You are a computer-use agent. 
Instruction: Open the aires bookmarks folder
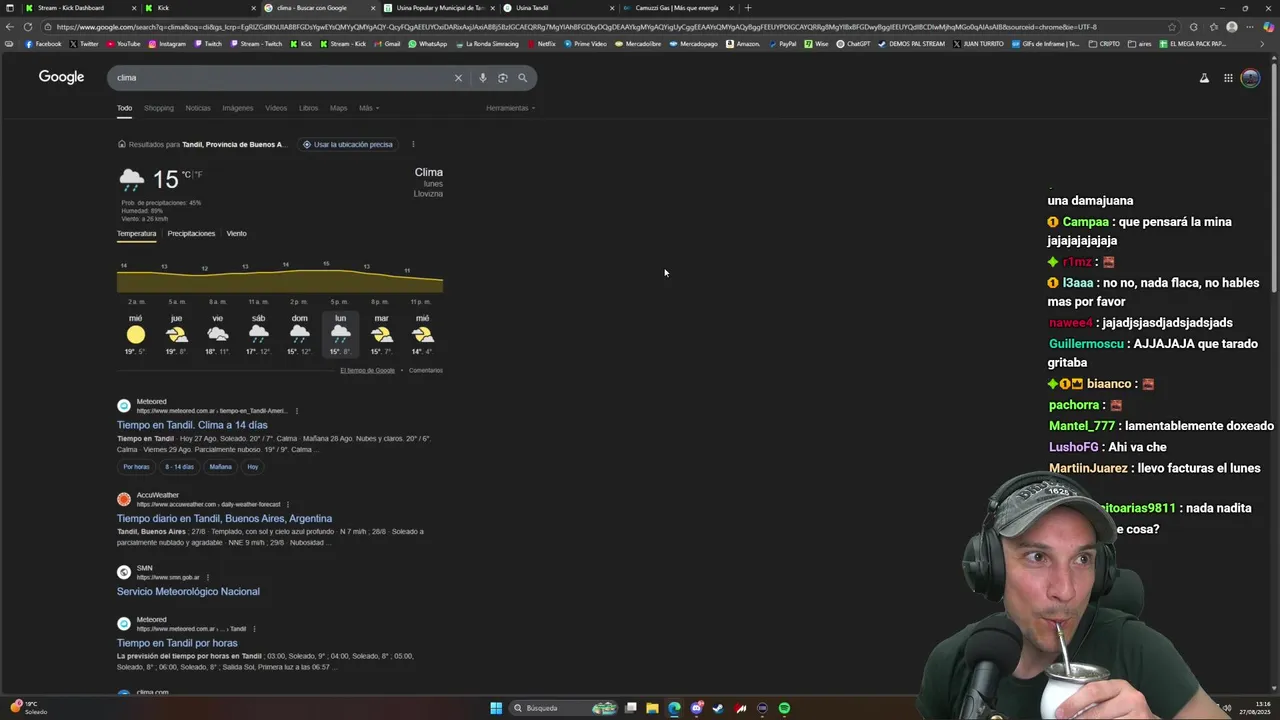1141,44
